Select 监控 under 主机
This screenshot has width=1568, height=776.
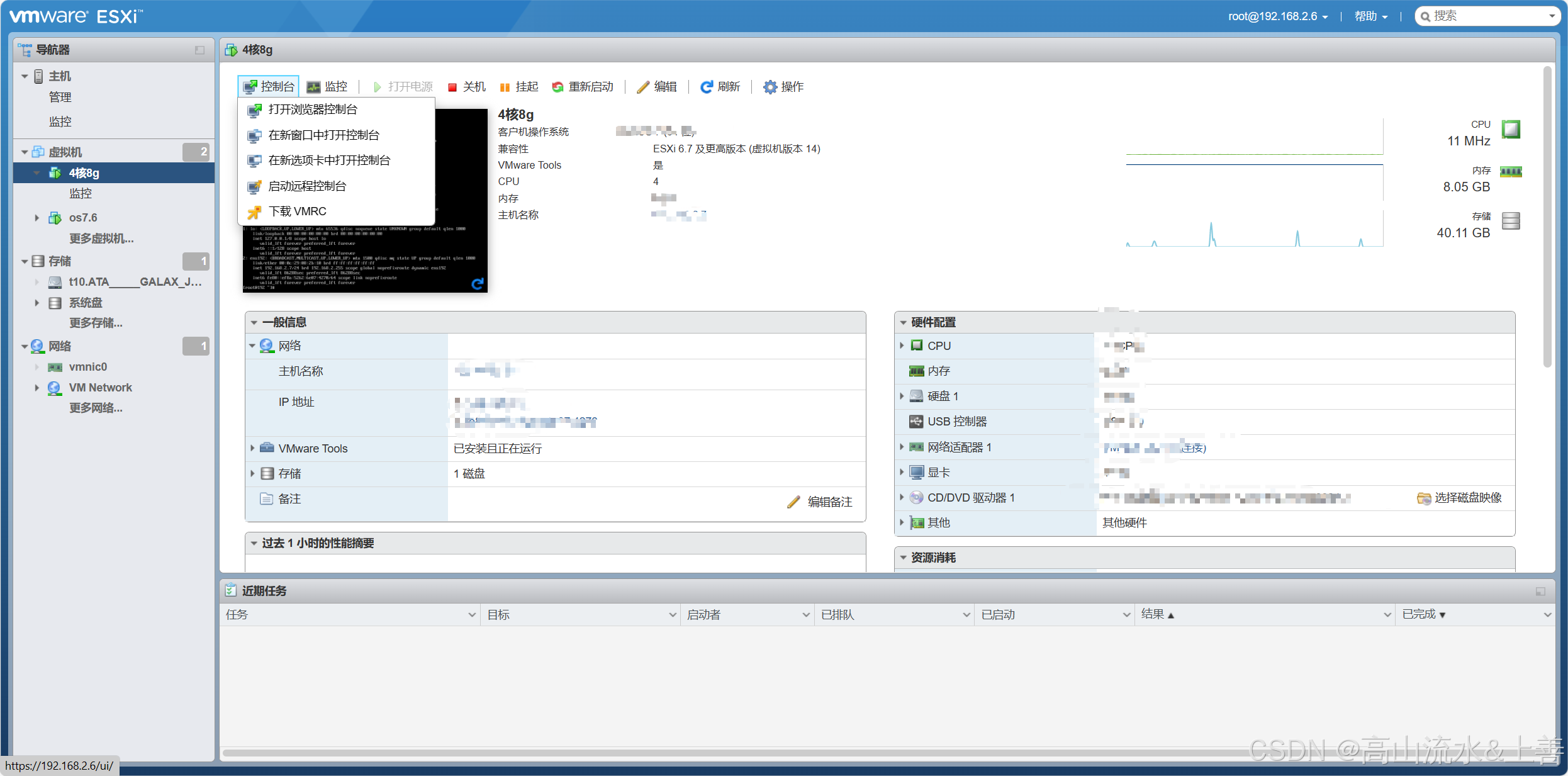pyautogui.click(x=60, y=121)
